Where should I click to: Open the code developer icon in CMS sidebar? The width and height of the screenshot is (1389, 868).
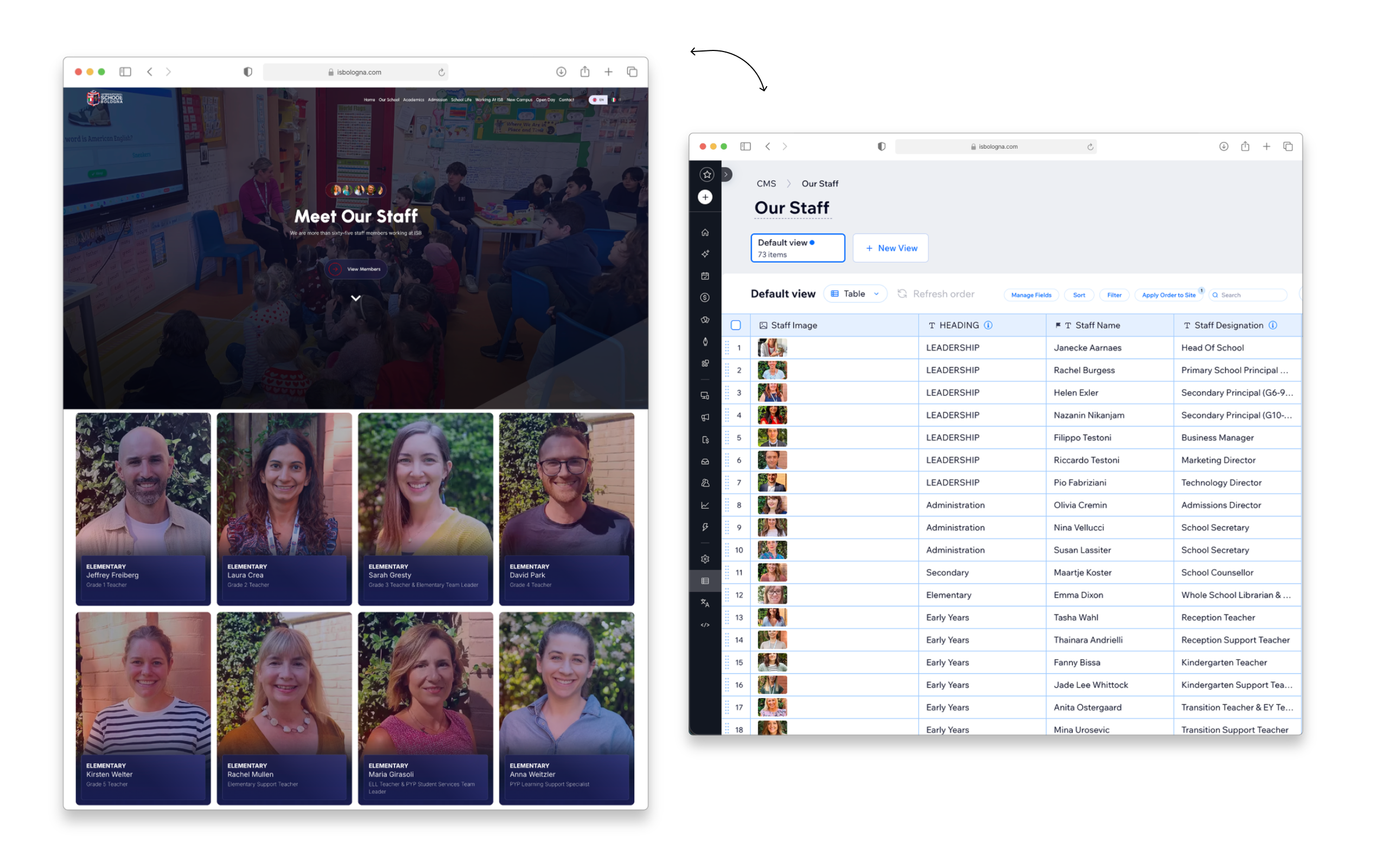pyautogui.click(x=705, y=624)
